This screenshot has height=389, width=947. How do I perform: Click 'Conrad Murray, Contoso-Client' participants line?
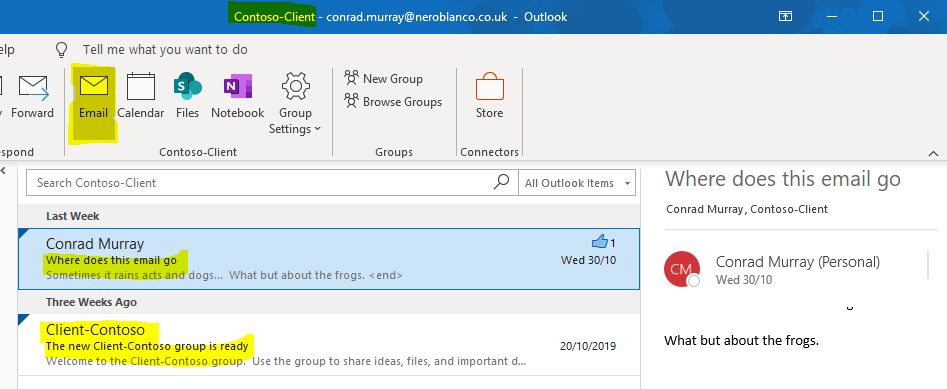click(746, 210)
